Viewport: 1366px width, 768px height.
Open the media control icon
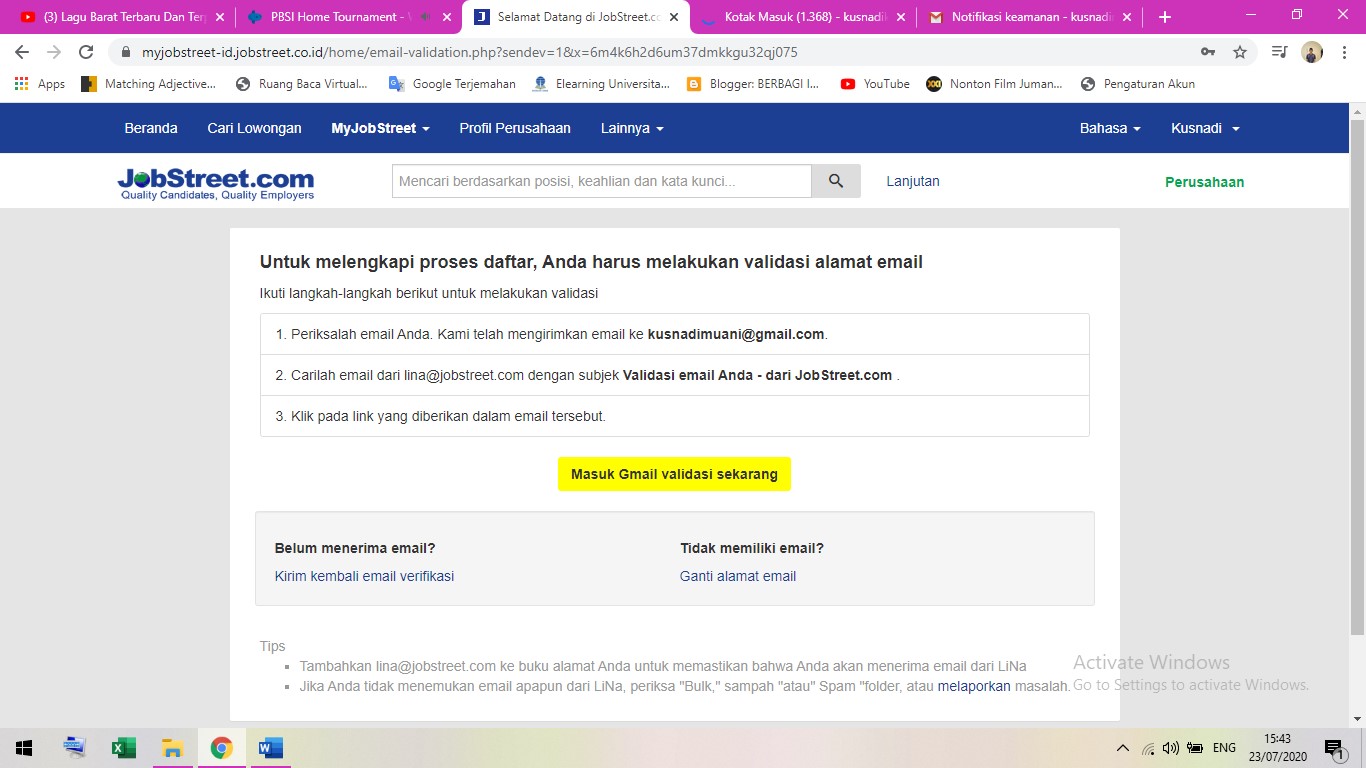(x=1279, y=52)
